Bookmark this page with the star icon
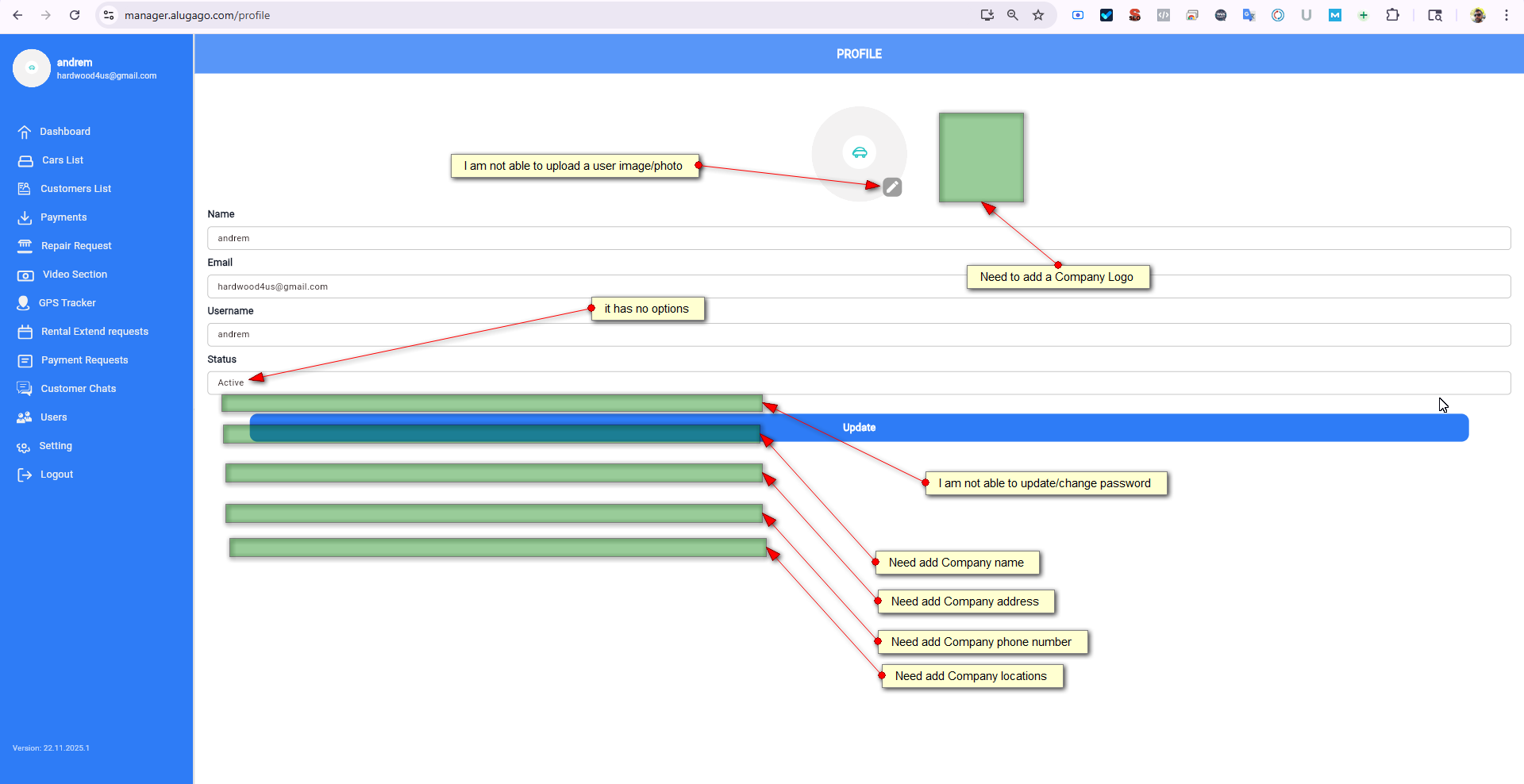This screenshot has height=784, width=1524. pos(1038,15)
